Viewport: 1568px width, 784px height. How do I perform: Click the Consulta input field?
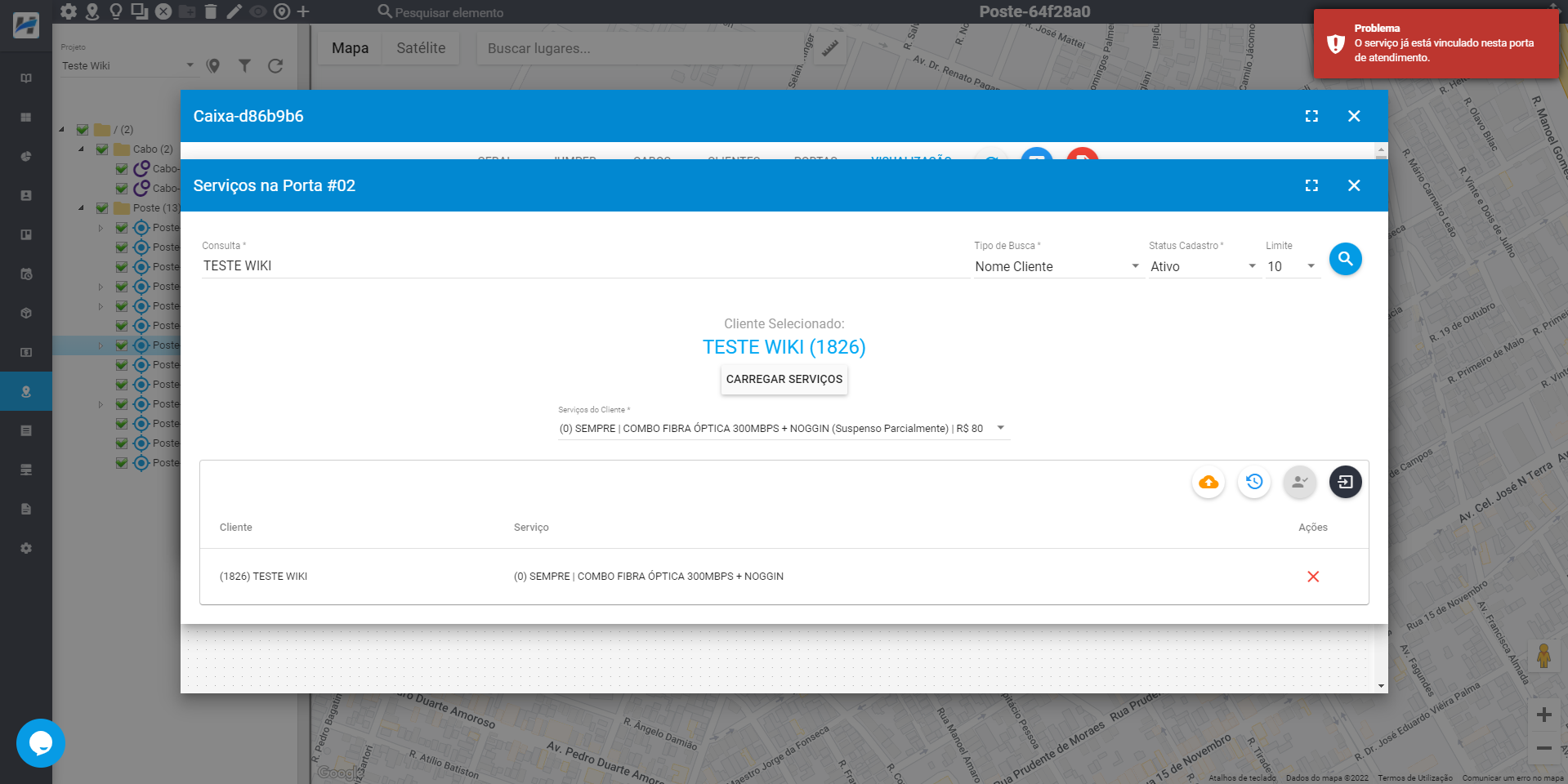point(584,266)
